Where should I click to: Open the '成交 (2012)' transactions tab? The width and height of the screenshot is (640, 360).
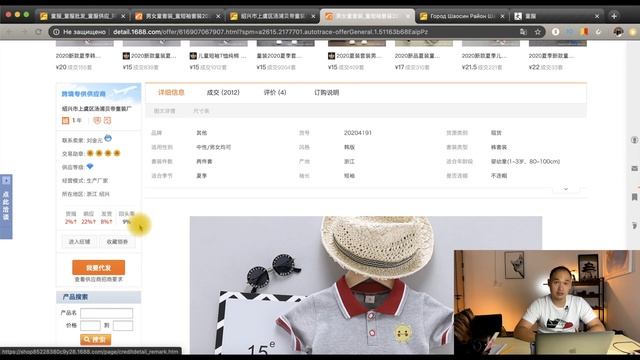(x=223, y=93)
